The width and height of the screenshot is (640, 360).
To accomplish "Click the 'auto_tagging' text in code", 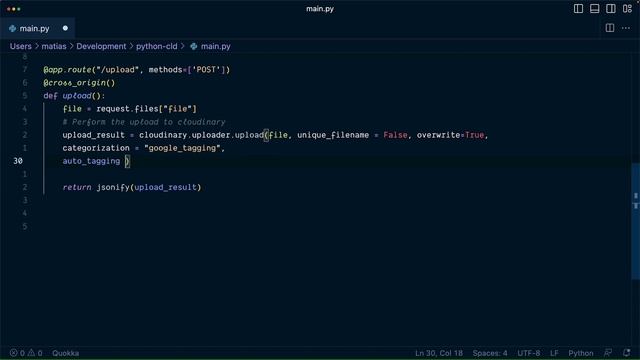I will (91, 161).
